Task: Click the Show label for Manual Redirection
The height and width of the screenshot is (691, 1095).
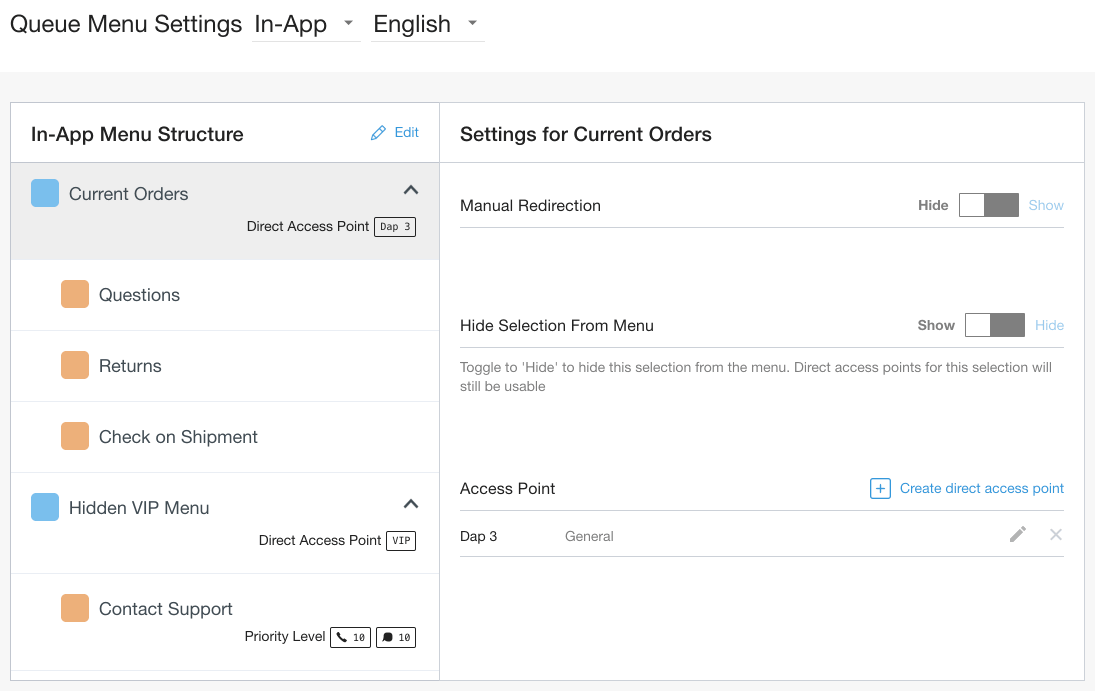Action: point(1046,205)
